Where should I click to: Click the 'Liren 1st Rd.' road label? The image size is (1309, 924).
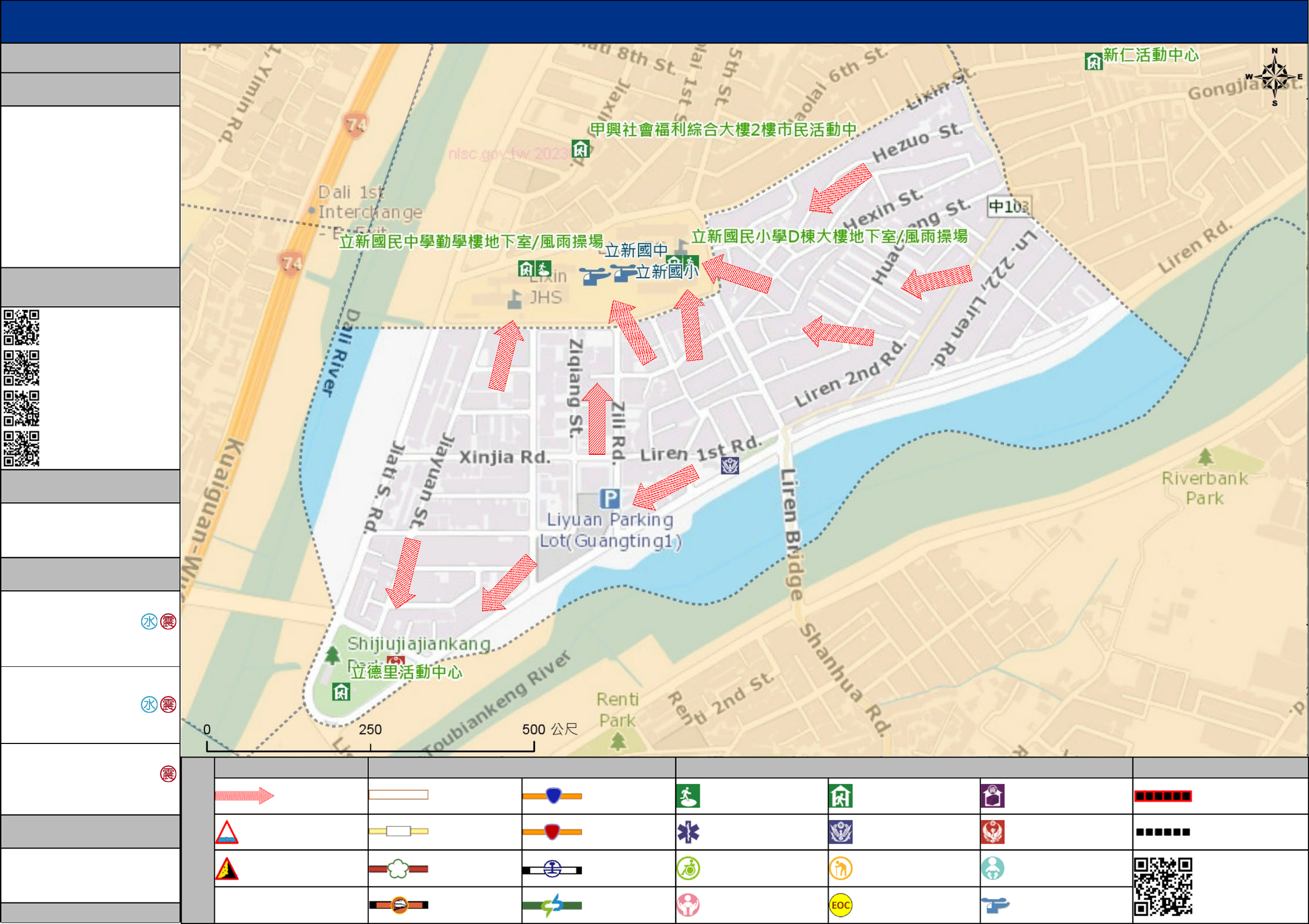tap(701, 450)
